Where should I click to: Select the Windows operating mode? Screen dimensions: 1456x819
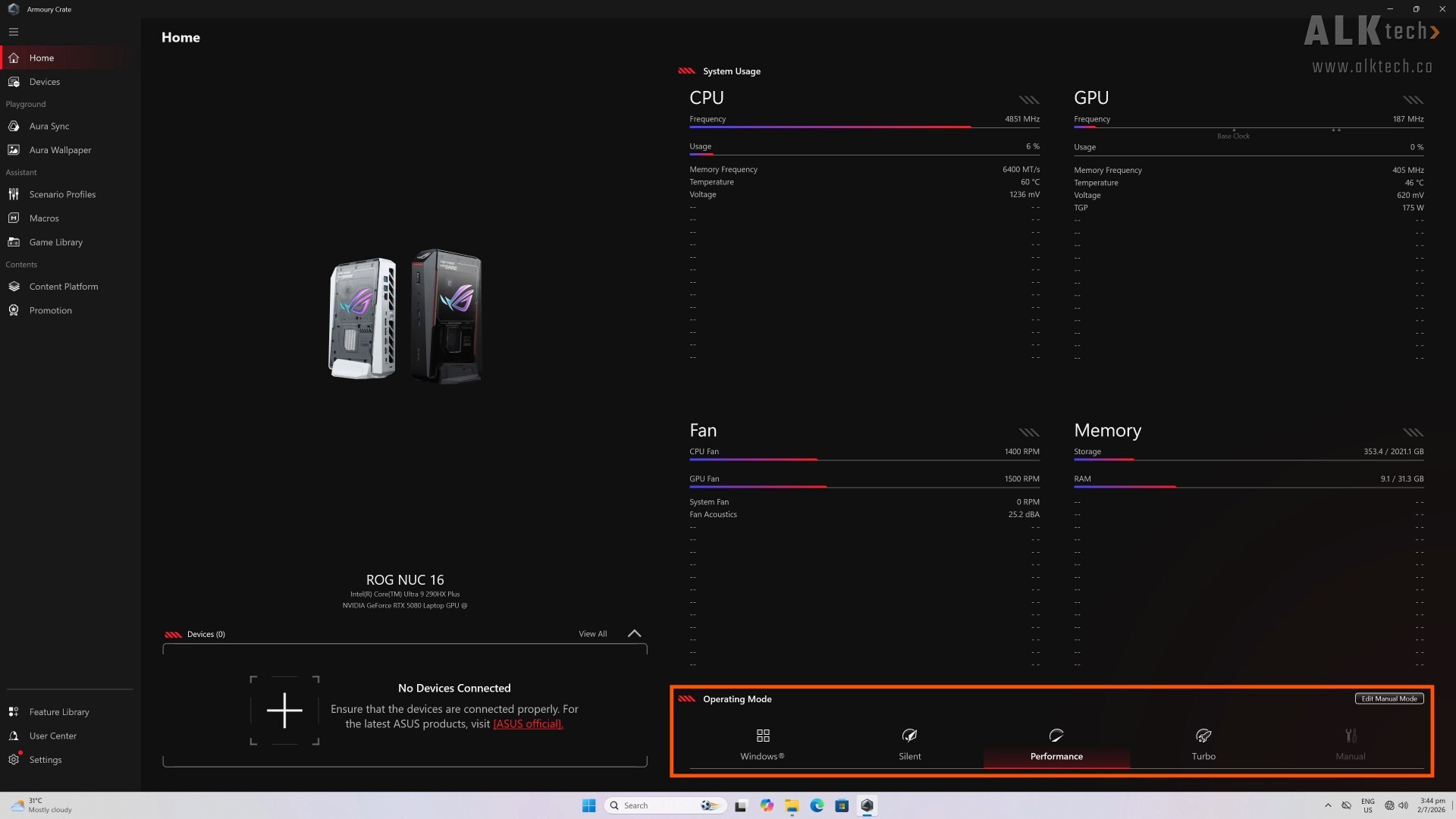[763, 744]
